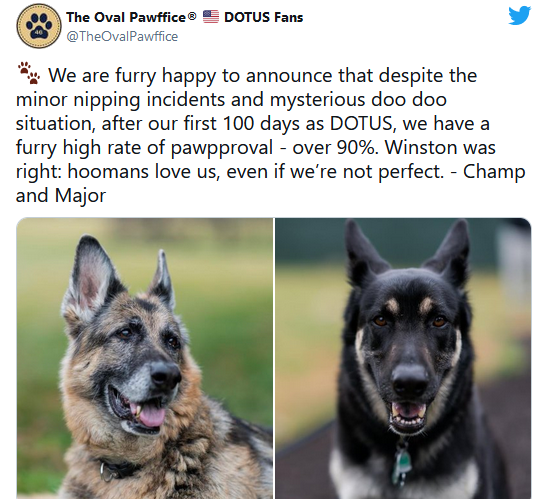This screenshot has width=543, height=499.
Task: Open the @TheOvalPawffice handle link
Action: point(122,36)
